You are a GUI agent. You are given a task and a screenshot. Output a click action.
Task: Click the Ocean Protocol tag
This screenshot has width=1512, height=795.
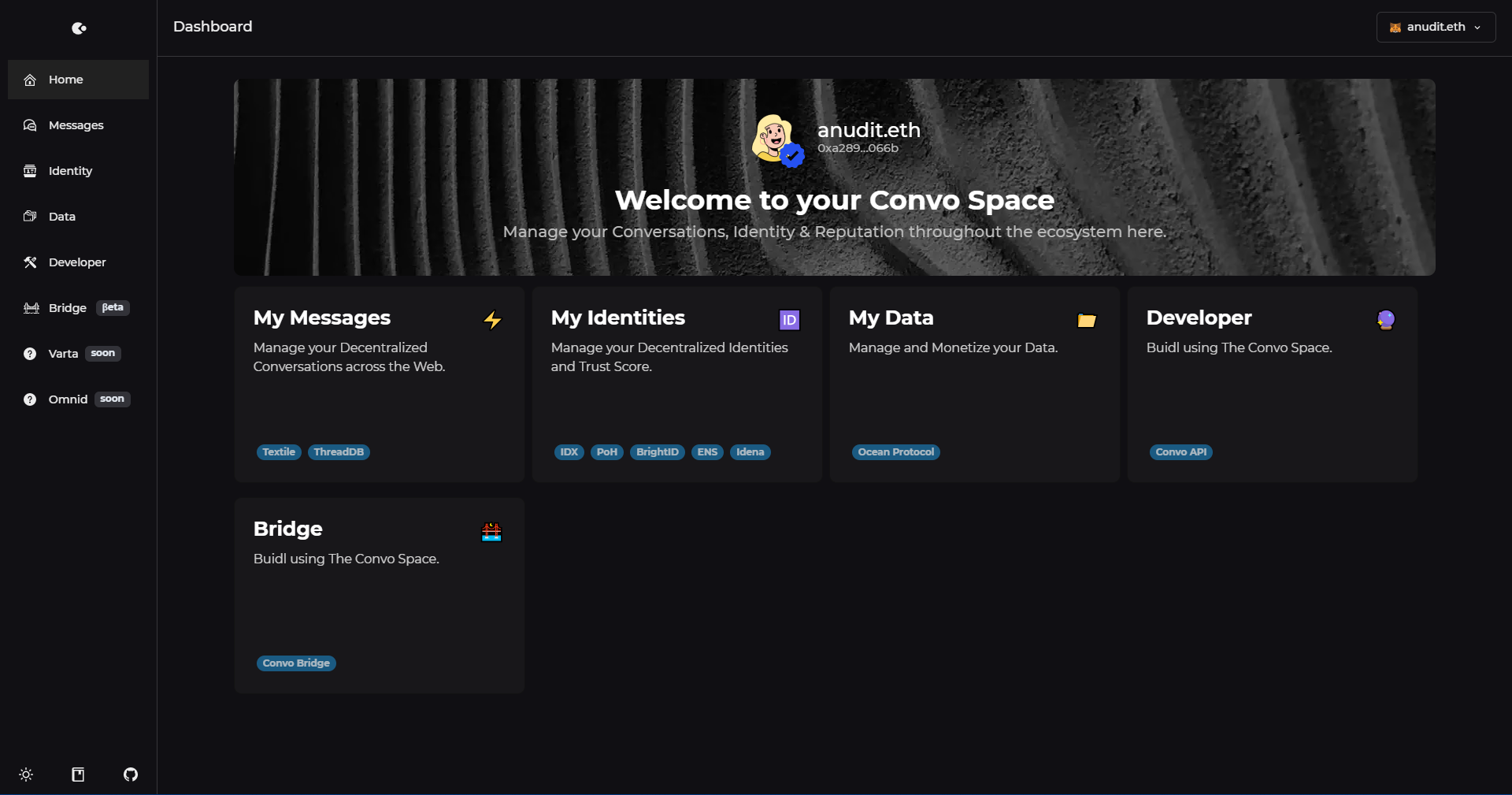click(x=896, y=452)
